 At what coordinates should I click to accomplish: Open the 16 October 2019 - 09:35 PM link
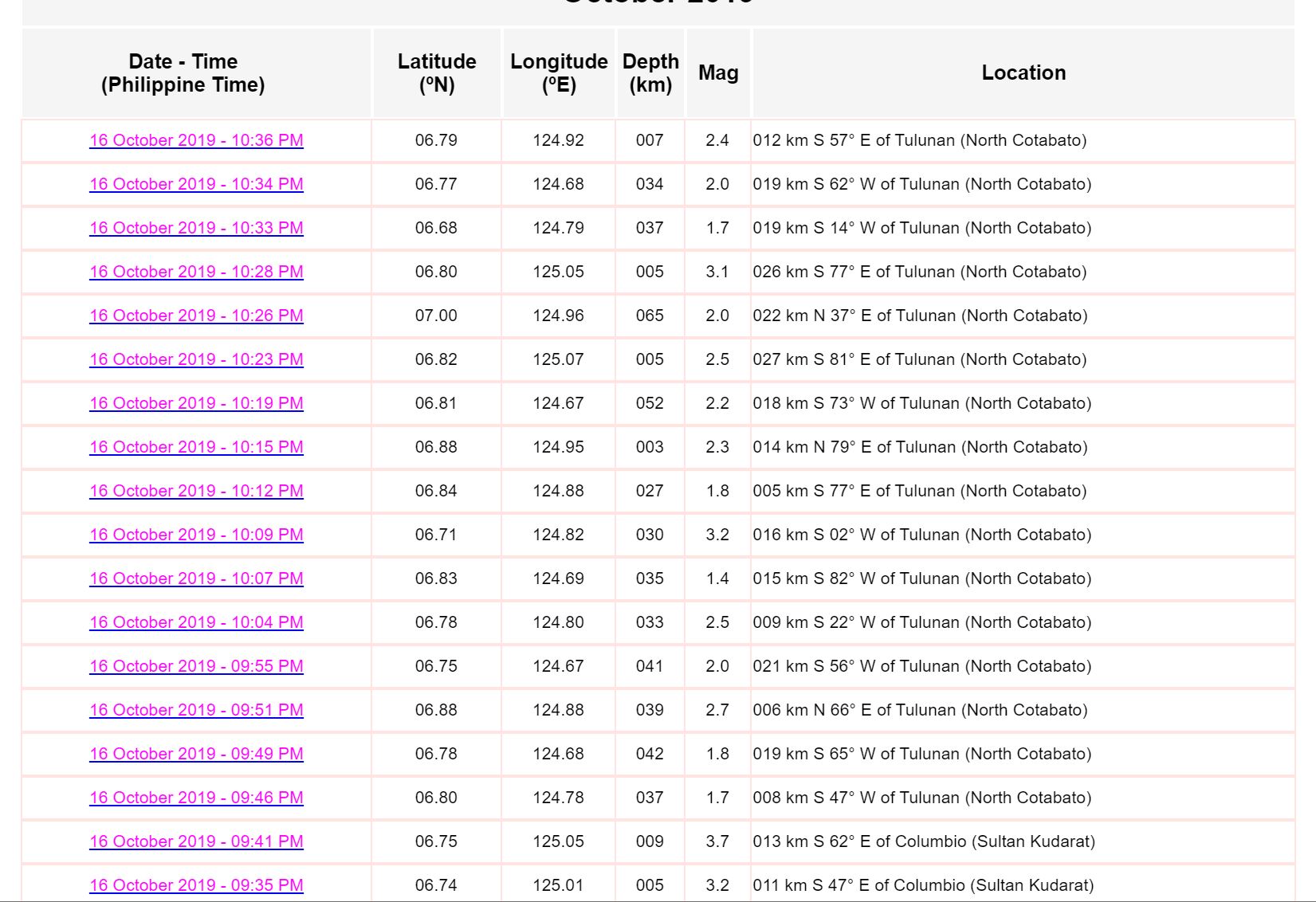tap(196, 885)
